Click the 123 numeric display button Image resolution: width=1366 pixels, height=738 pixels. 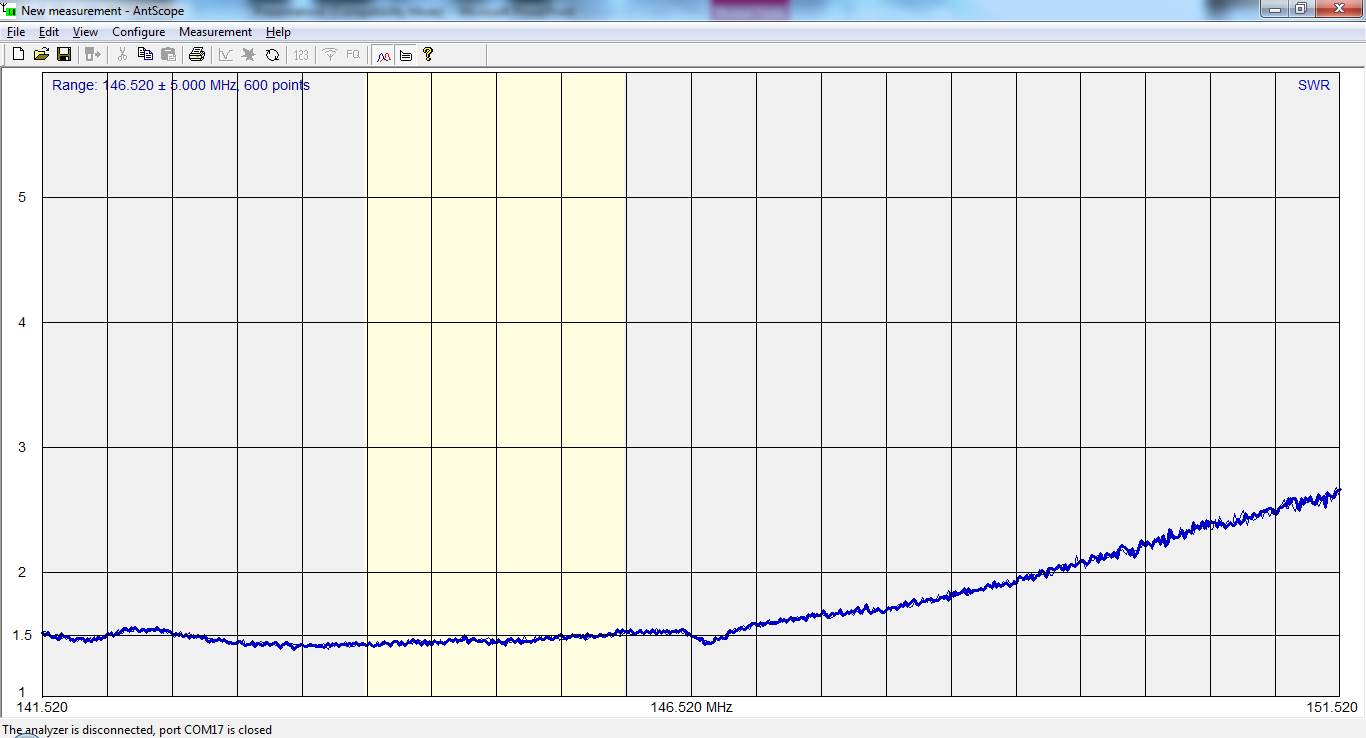300,55
